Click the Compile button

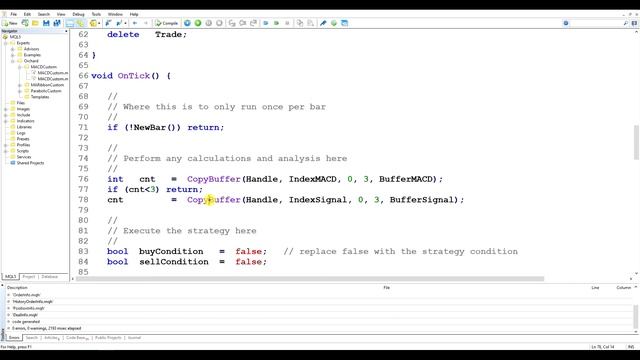[x=167, y=23]
